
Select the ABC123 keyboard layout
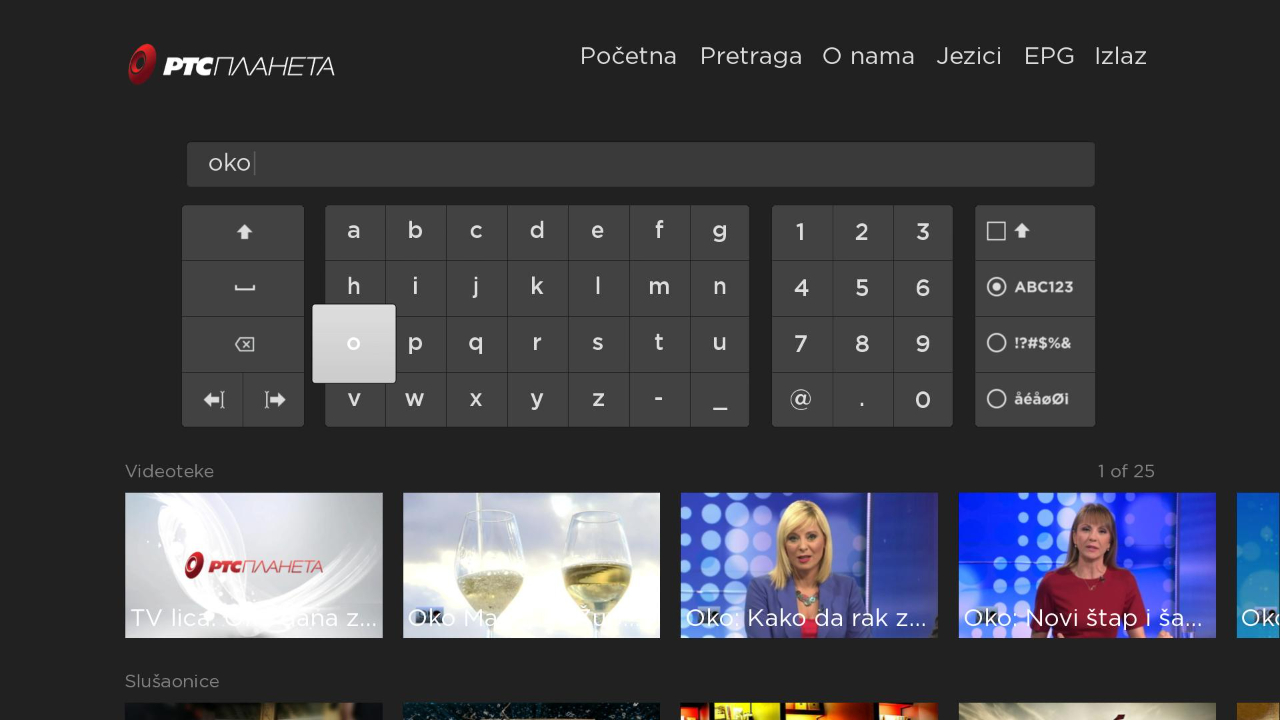(1035, 287)
